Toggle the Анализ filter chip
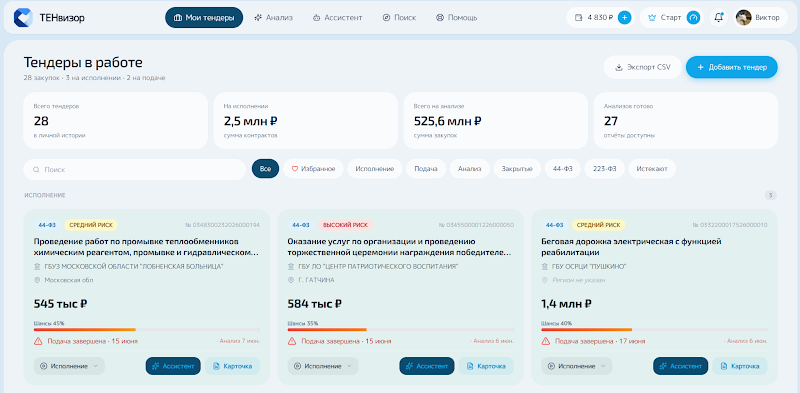 point(469,169)
